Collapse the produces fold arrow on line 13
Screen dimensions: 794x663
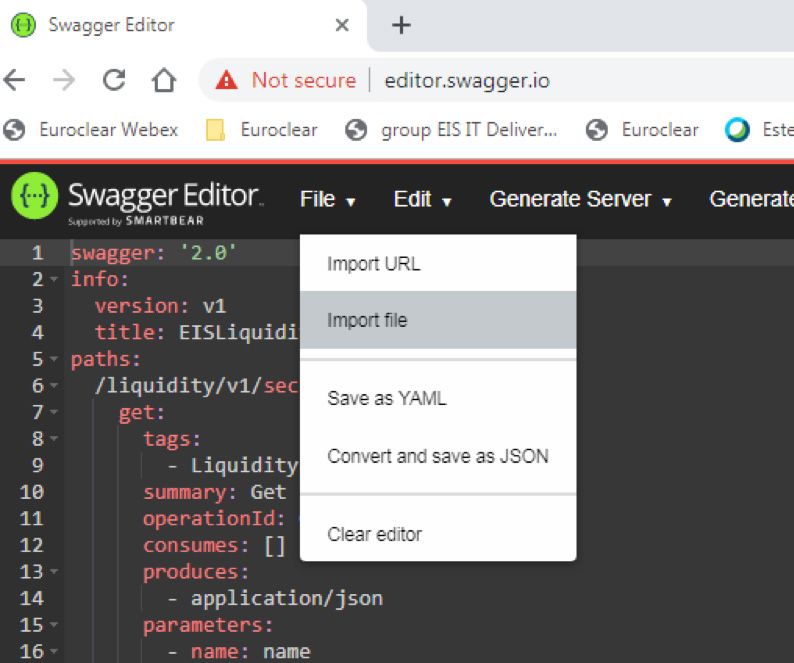point(54,571)
